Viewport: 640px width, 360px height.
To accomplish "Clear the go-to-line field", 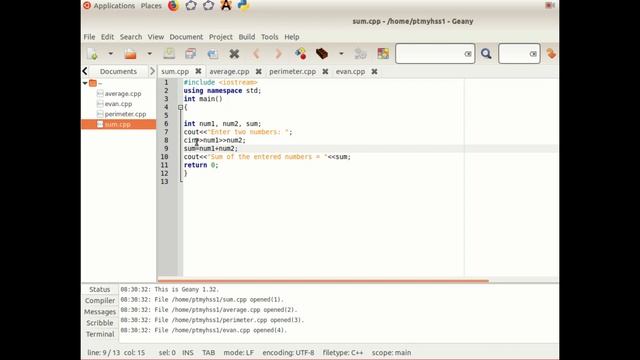I will [x=533, y=54].
